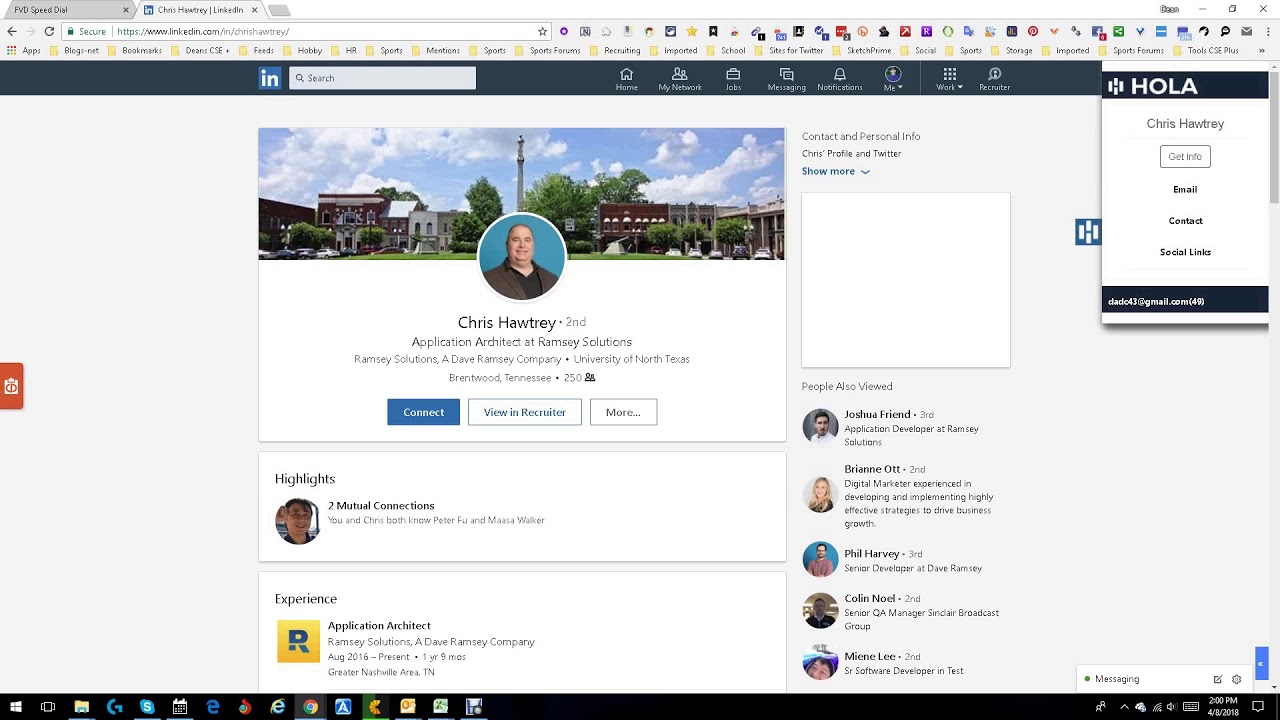Open Social Links in Hola panel
Image resolution: width=1280 pixels, height=720 pixels.
click(x=1185, y=252)
